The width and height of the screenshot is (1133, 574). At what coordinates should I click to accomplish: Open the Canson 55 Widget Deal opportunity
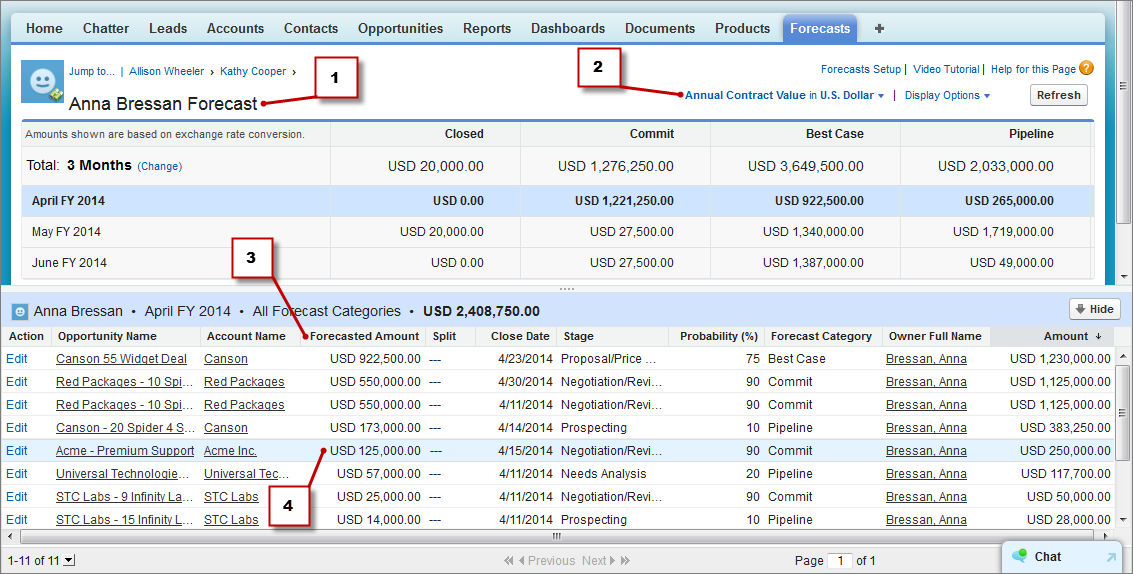(x=121, y=359)
